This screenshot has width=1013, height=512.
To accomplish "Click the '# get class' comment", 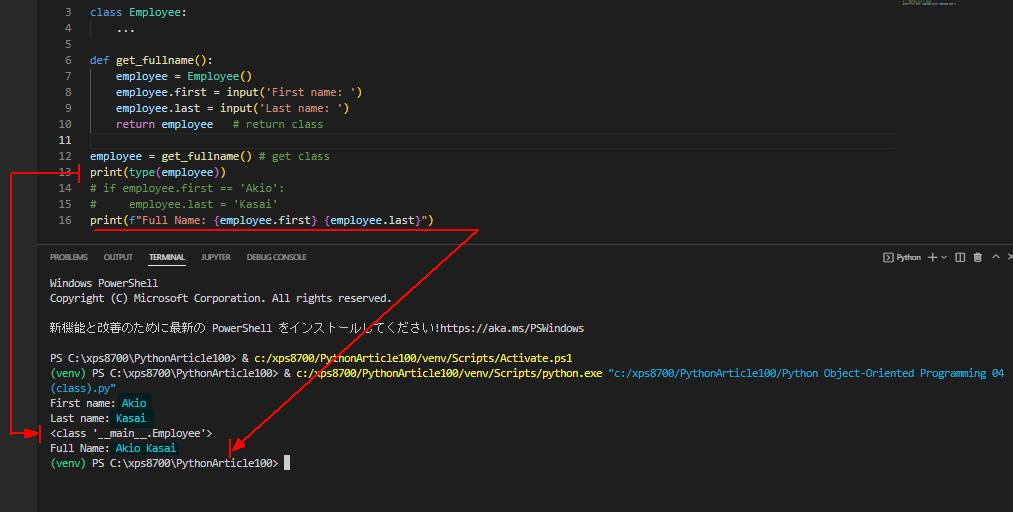I will tap(294, 156).
